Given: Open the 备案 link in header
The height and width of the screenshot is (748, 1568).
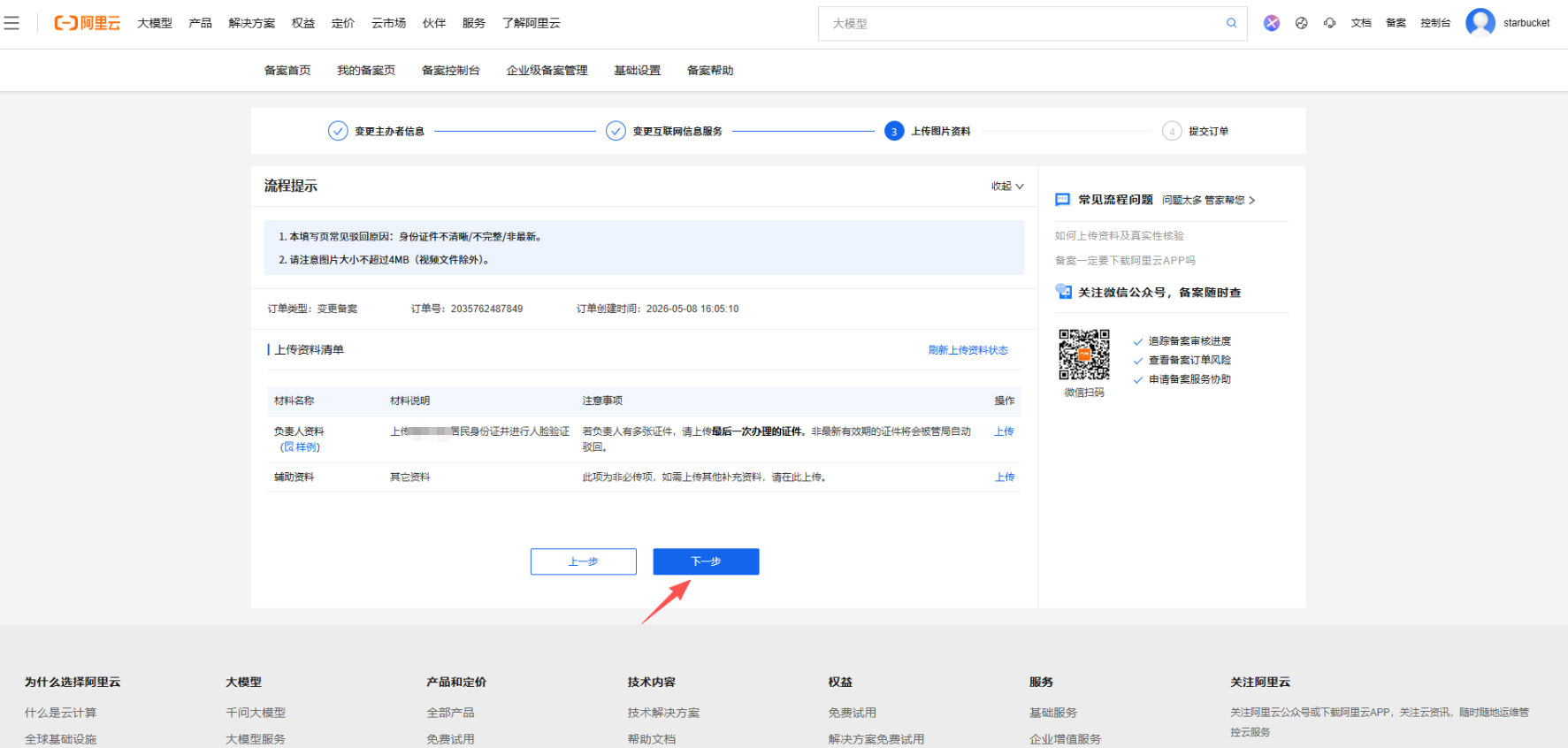Looking at the screenshot, I should 1396,23.
